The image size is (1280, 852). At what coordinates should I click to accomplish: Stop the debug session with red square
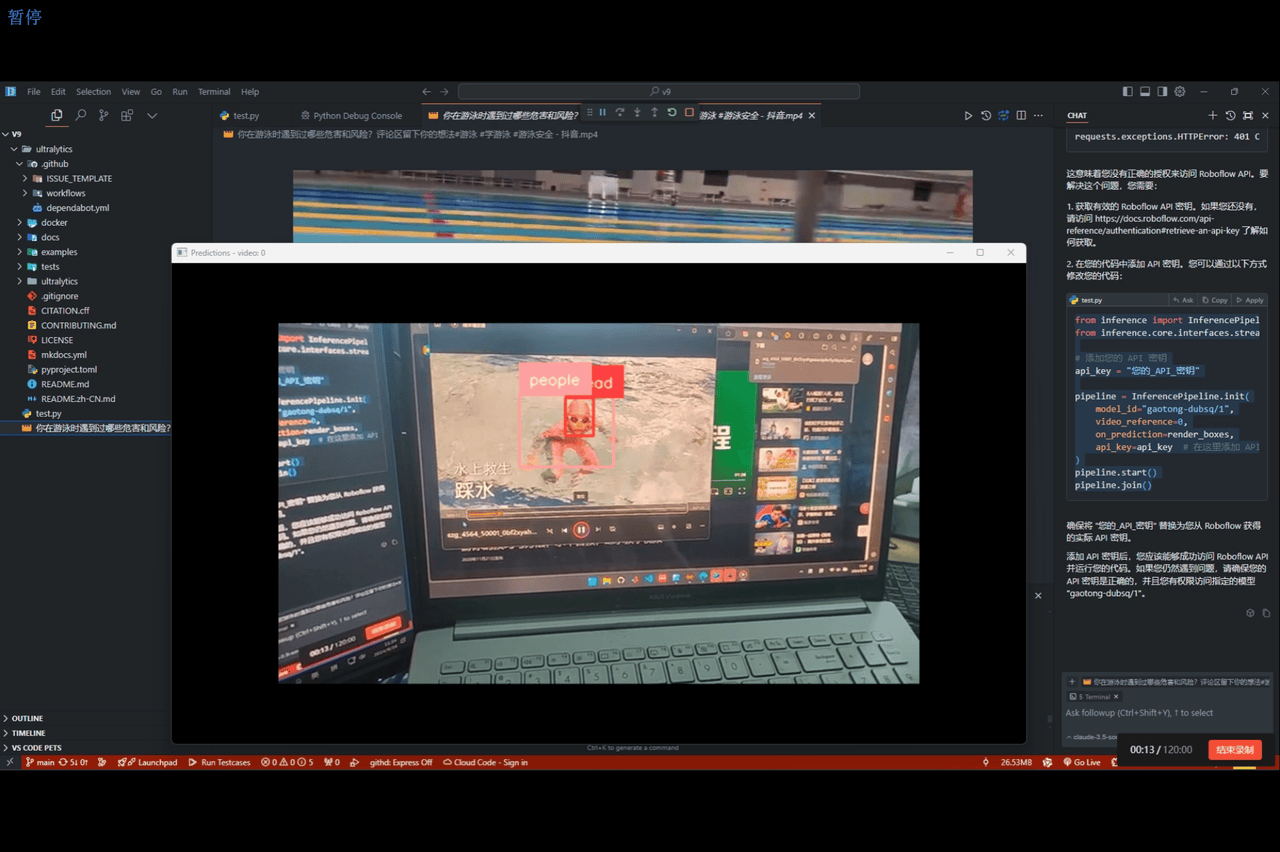tap(689, 113)
